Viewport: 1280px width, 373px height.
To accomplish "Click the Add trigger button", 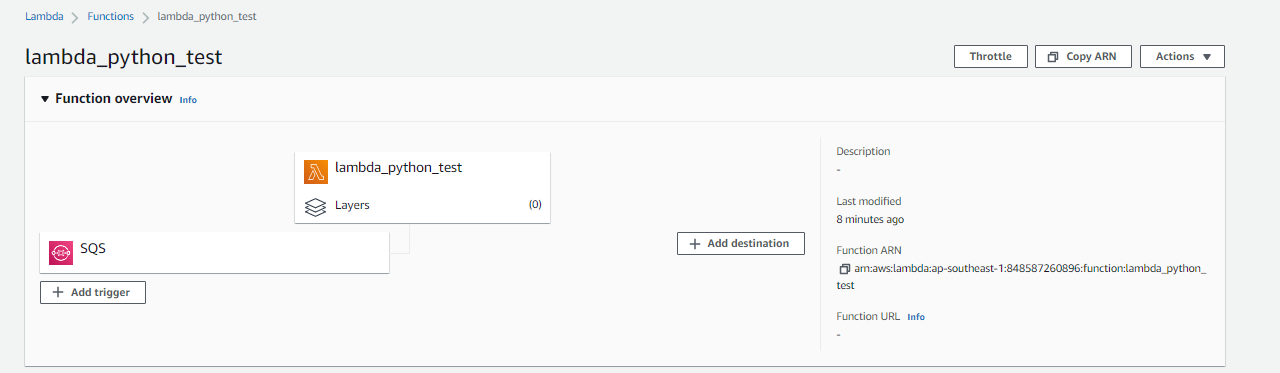I will pyautogui.click(x=93, y=292).
